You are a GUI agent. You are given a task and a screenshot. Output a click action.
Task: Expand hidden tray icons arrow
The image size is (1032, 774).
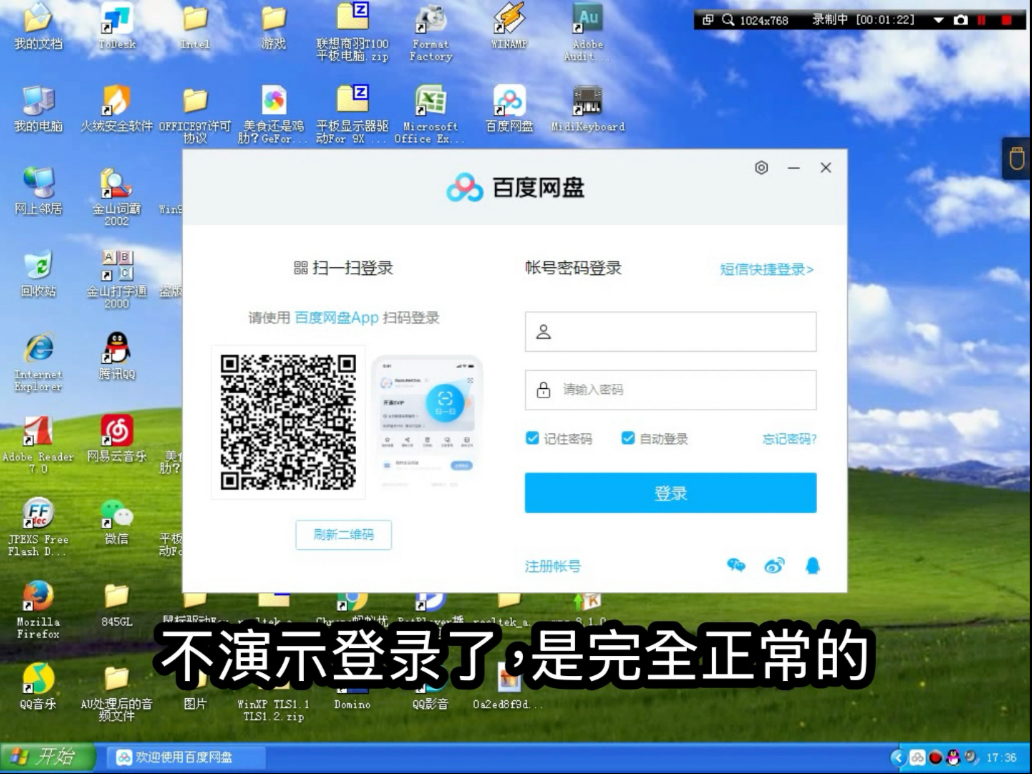[x=898, y=758]
